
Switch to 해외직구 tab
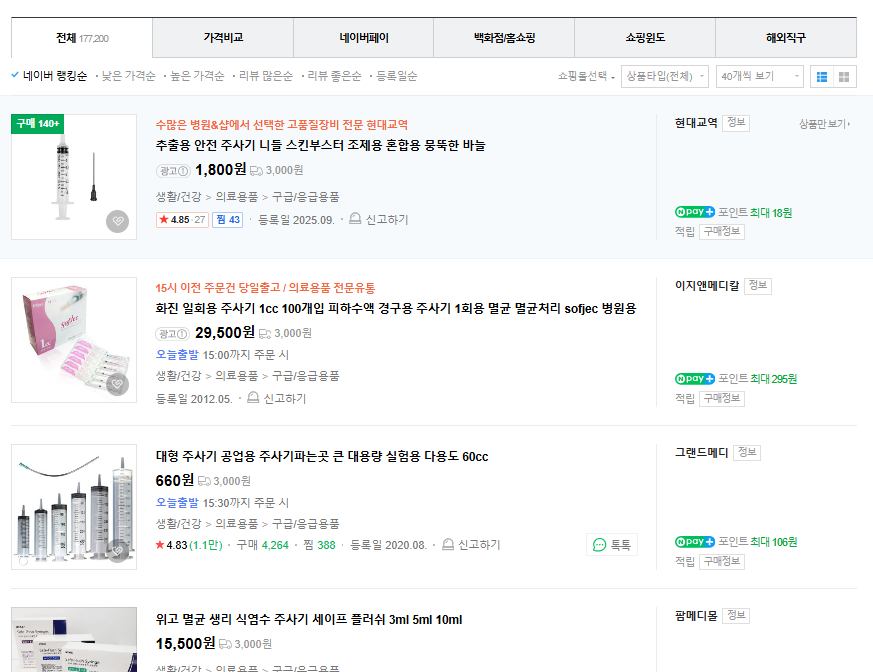coord(785,38)
